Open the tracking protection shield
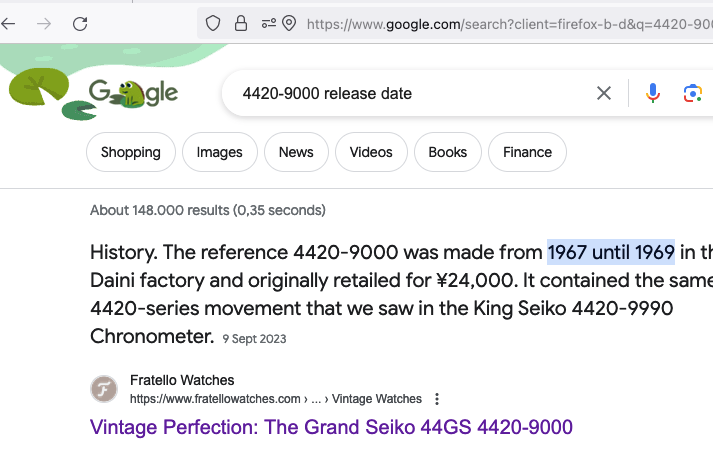The height and width of the screenshot is (449, 713). pyautogui.click(x=213, y=23)
